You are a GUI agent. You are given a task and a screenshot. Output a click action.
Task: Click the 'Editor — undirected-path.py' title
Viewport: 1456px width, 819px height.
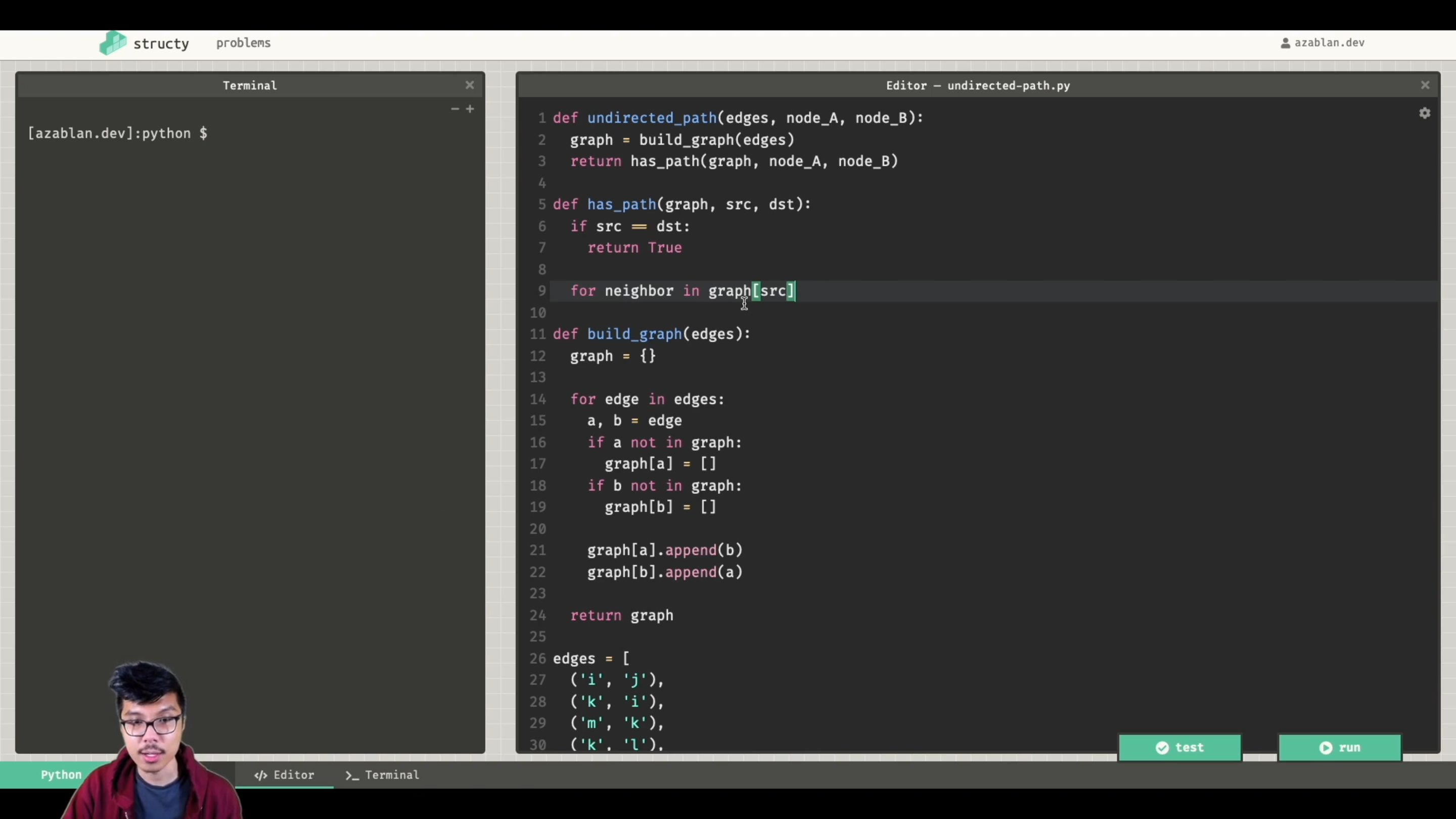pos(978,85)
